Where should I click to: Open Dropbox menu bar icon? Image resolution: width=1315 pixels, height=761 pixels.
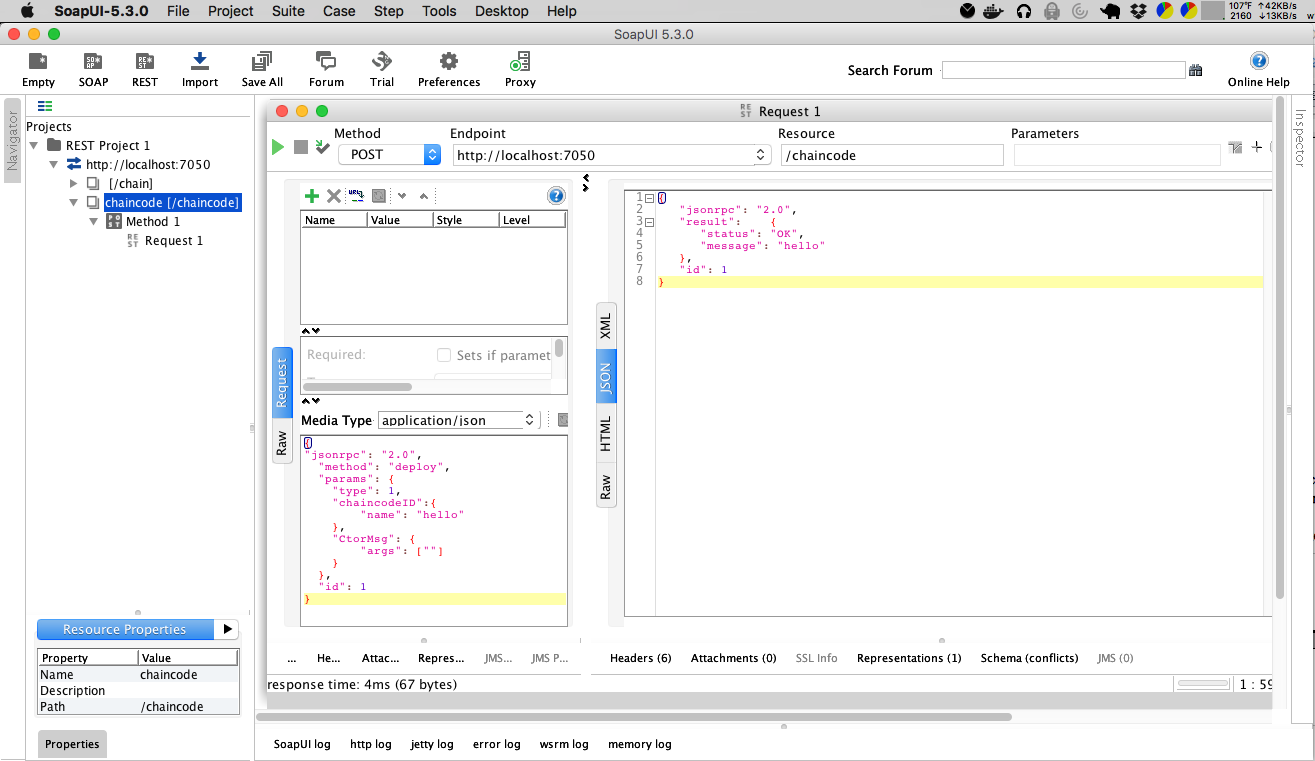point(1138,11)
